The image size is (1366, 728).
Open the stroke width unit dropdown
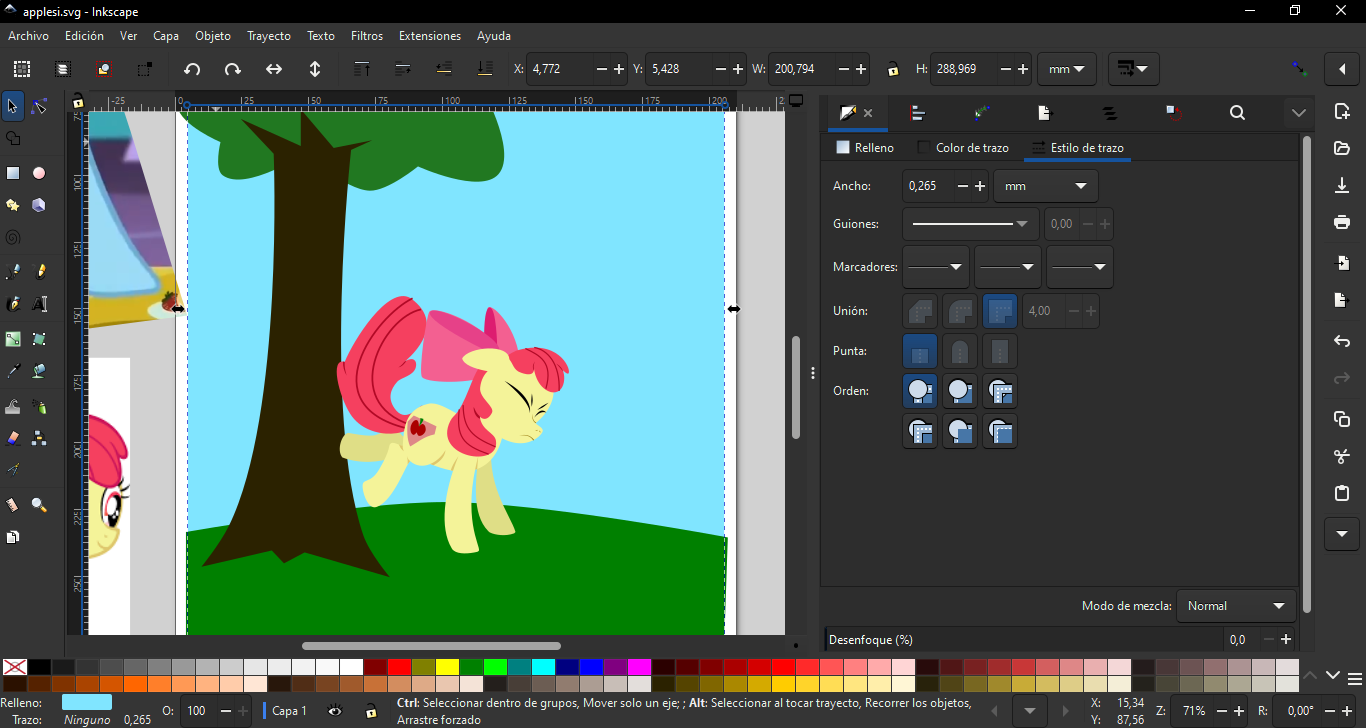(x=1045, y=186)
